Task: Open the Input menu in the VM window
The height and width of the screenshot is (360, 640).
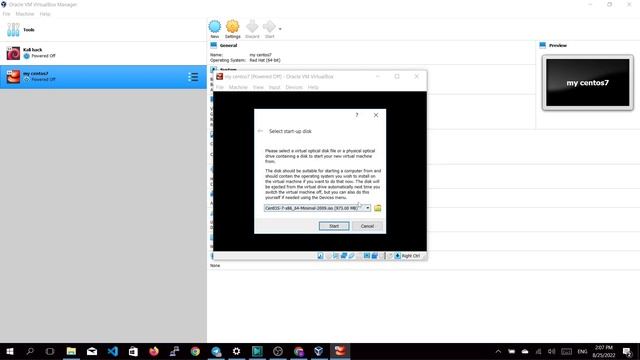Action: tap(274, 87)
